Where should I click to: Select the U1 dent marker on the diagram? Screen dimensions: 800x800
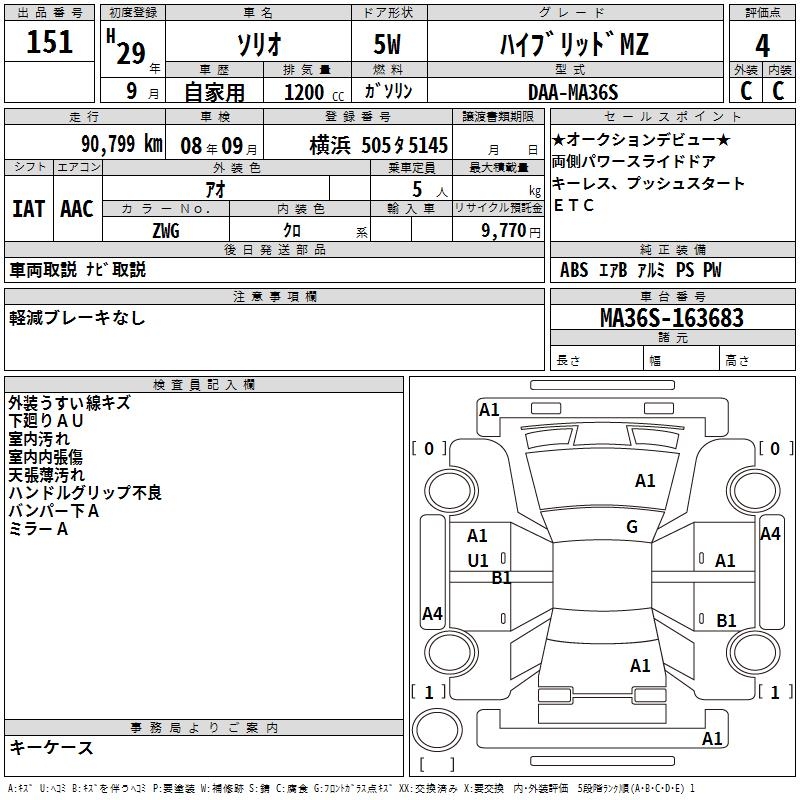(x=478, y=560)
